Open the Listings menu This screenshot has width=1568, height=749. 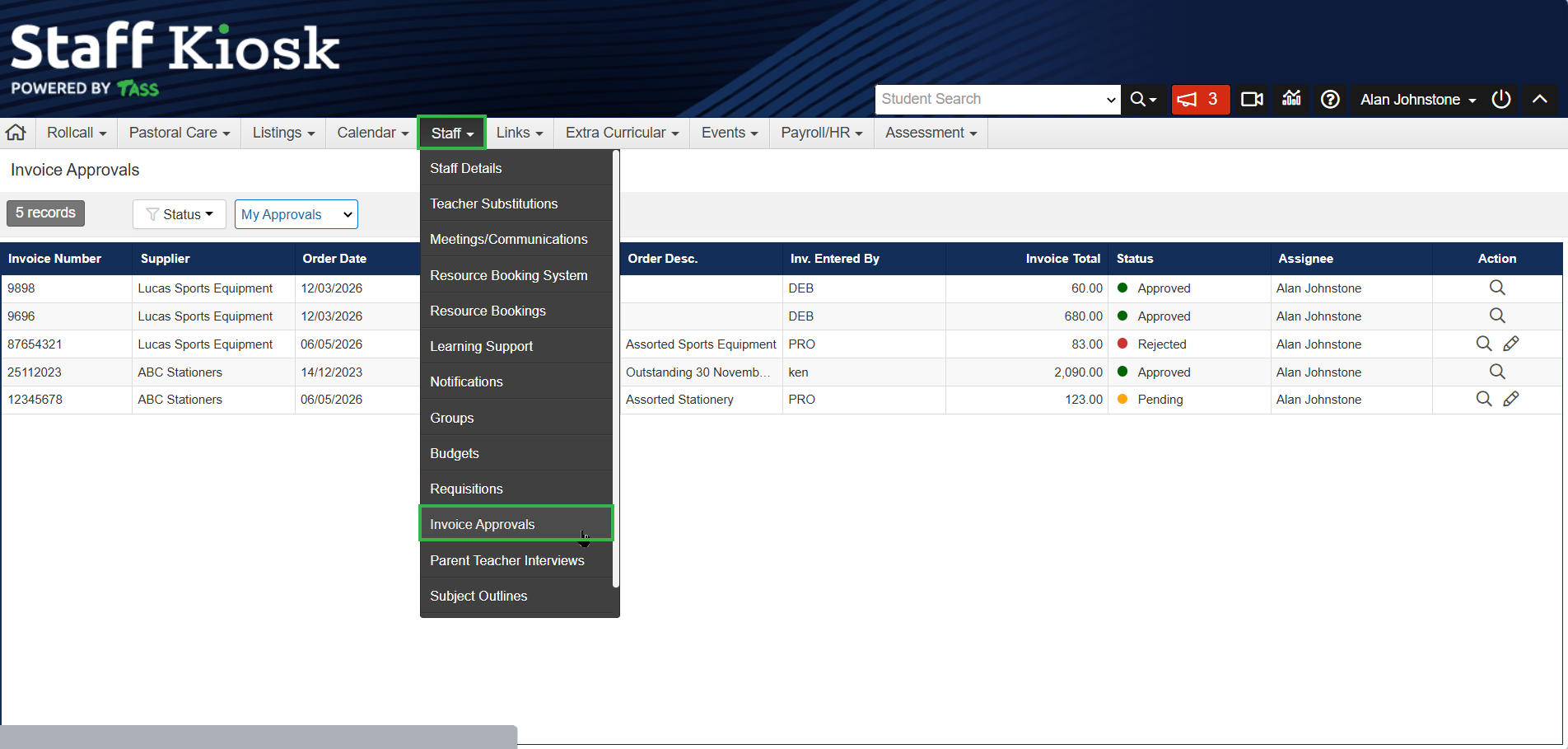click(x=283, y=133)
